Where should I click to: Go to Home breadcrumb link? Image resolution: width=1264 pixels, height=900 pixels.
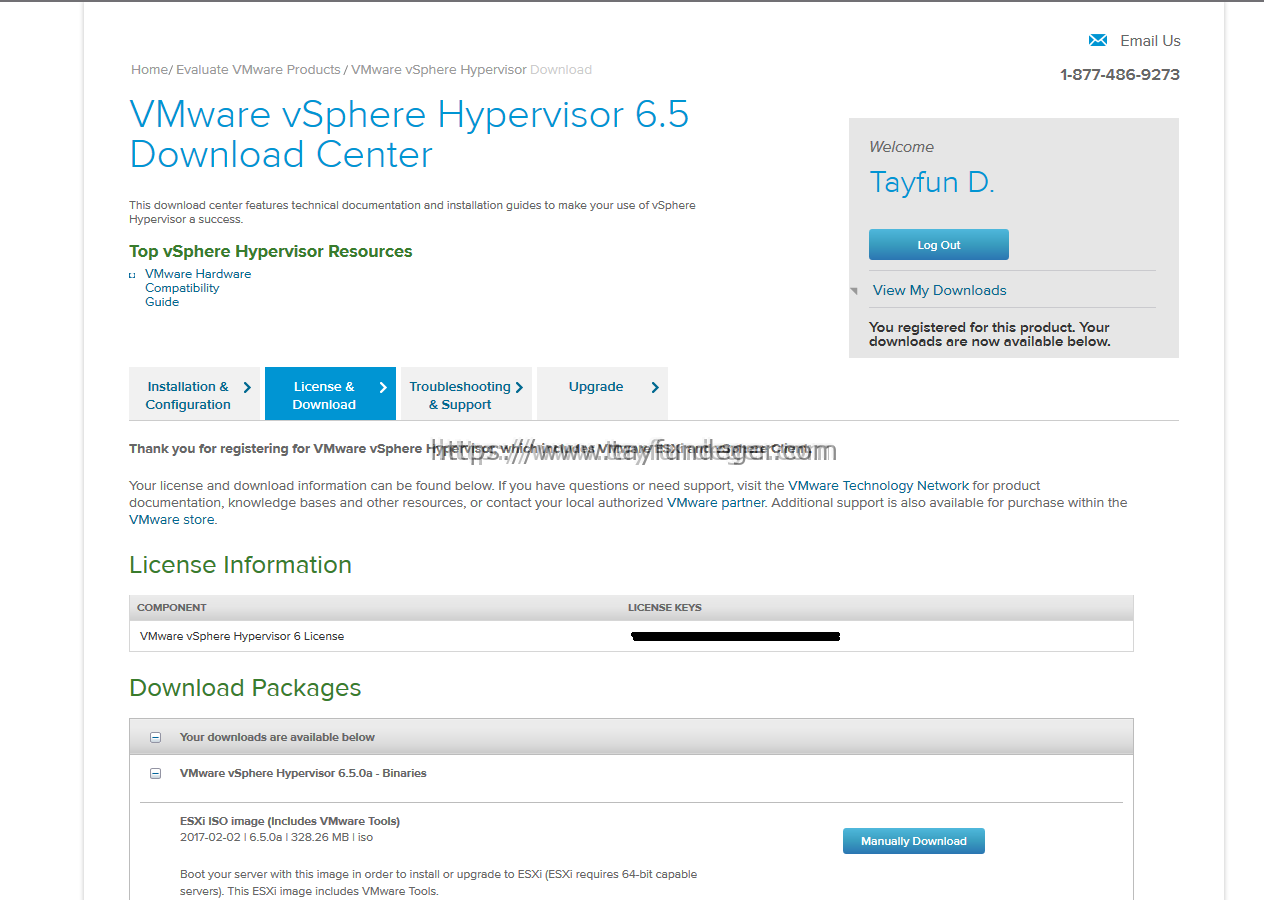tap(149, 70)
